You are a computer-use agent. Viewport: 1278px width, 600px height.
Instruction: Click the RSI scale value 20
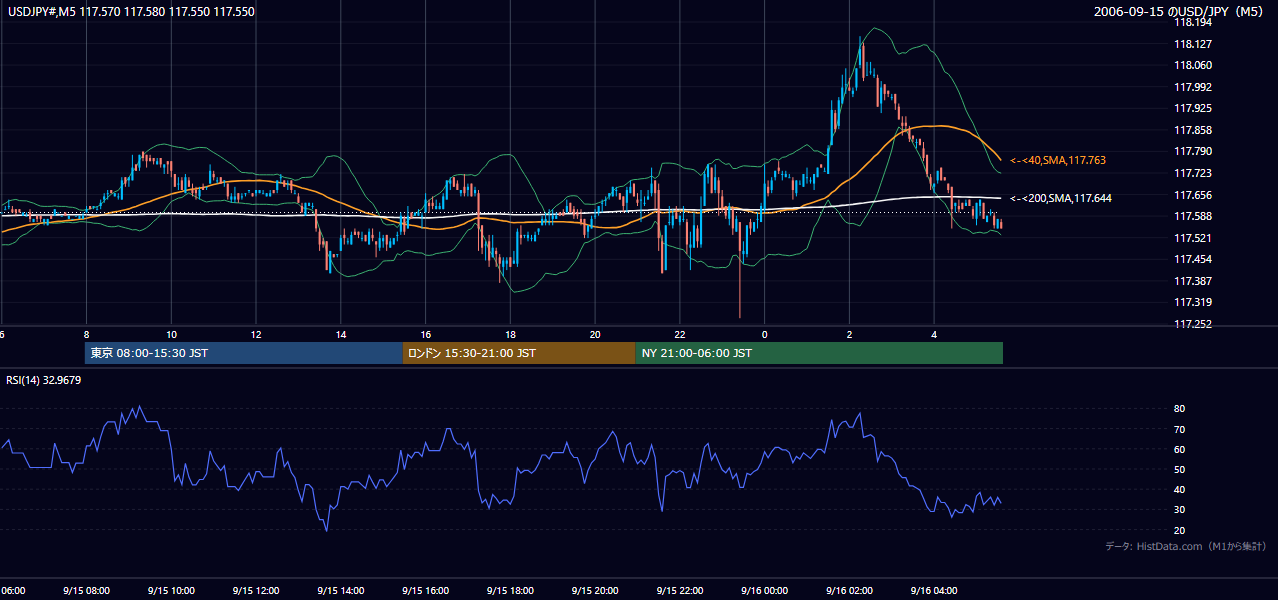pos(1179,530)
